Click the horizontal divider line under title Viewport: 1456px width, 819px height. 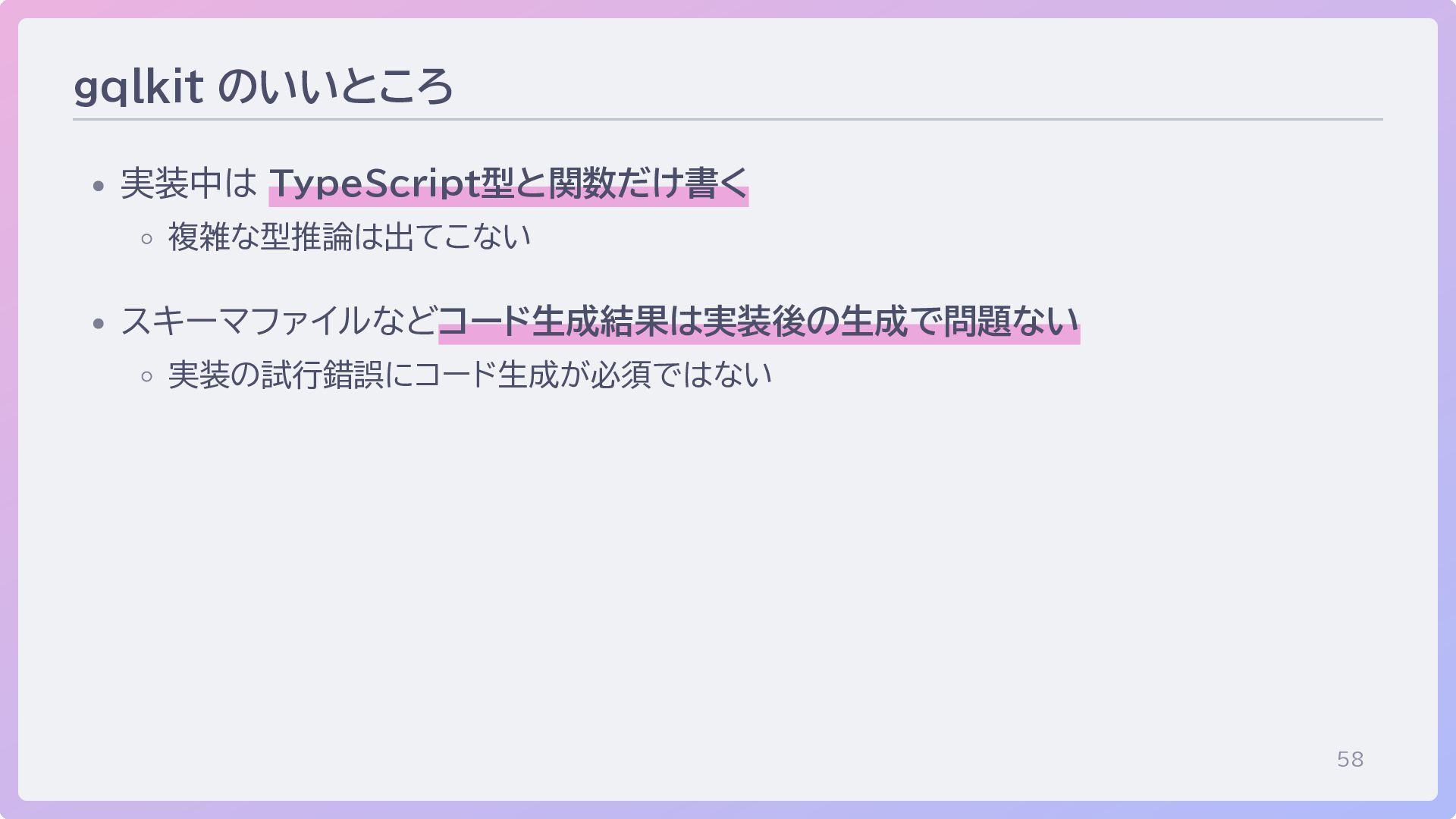(728, 120)
